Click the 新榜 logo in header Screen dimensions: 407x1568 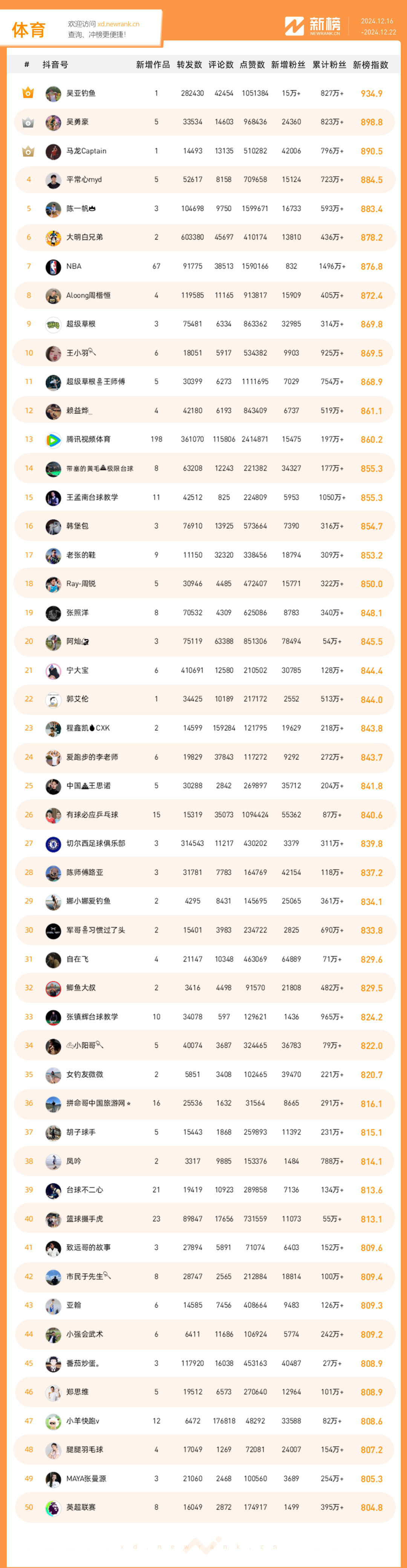click(x=313, y=26)
